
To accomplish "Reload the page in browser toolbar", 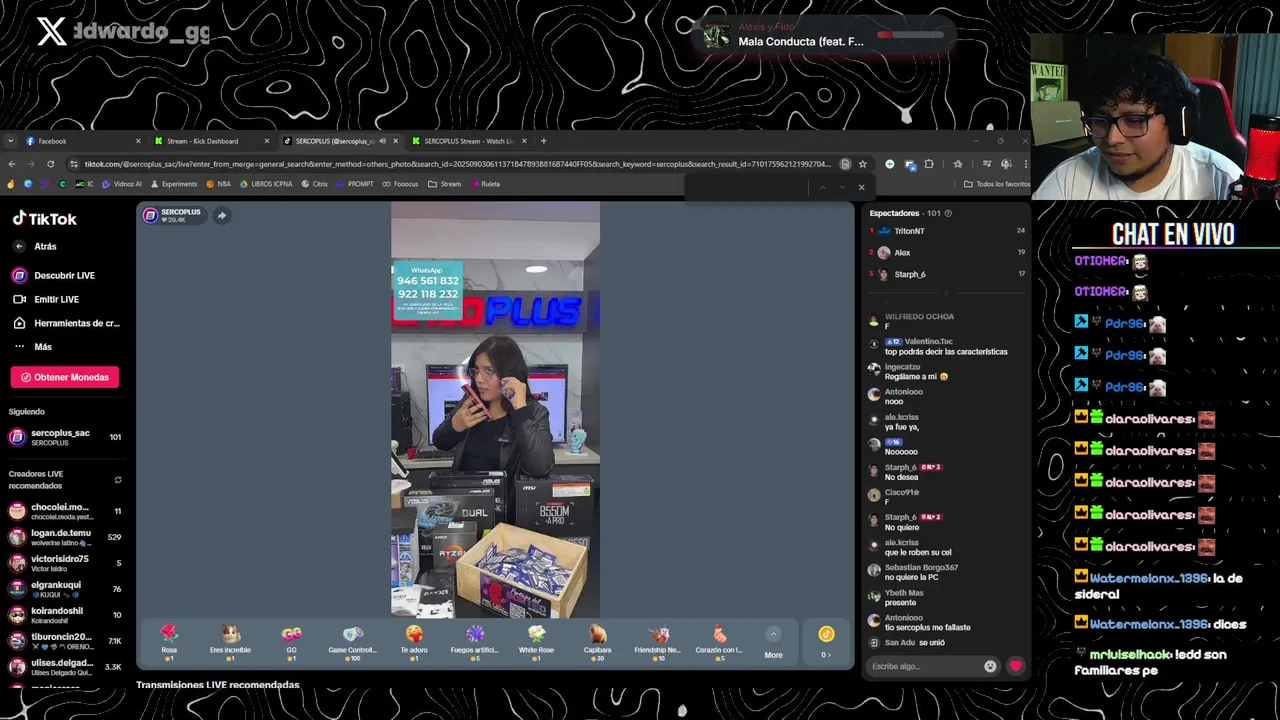I will (50, 164).
